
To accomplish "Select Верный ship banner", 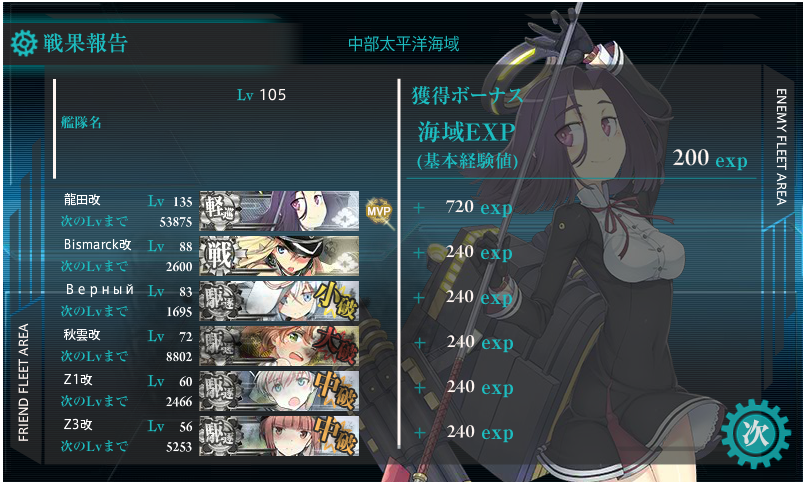I will click(x=279, y=301).
